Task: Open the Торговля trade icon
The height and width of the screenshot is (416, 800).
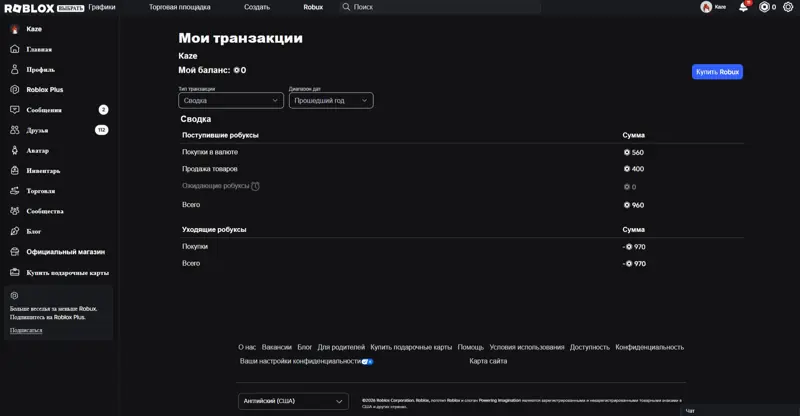Action: pos(15,191)
